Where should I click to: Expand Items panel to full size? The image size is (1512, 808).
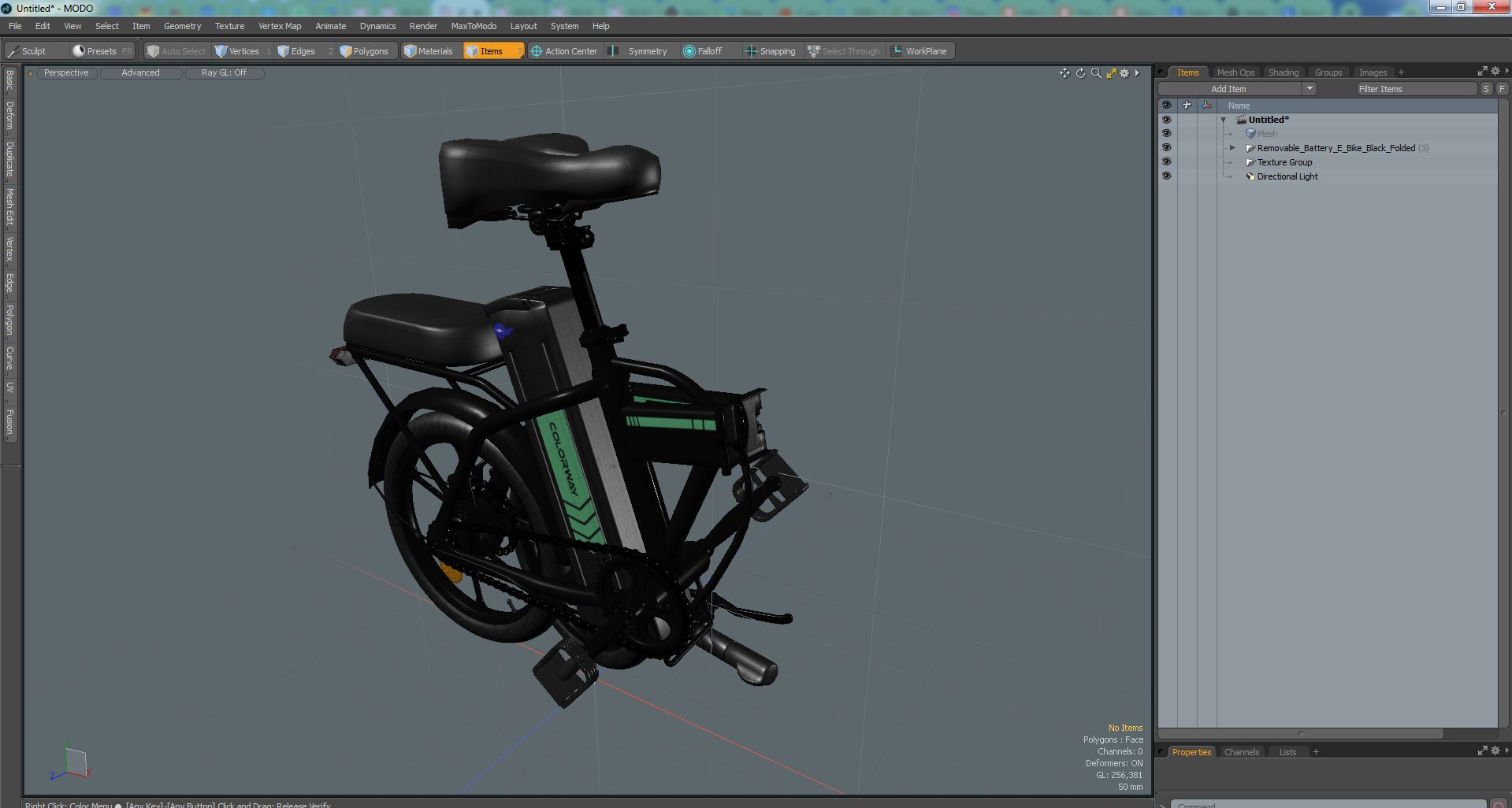1482,72
